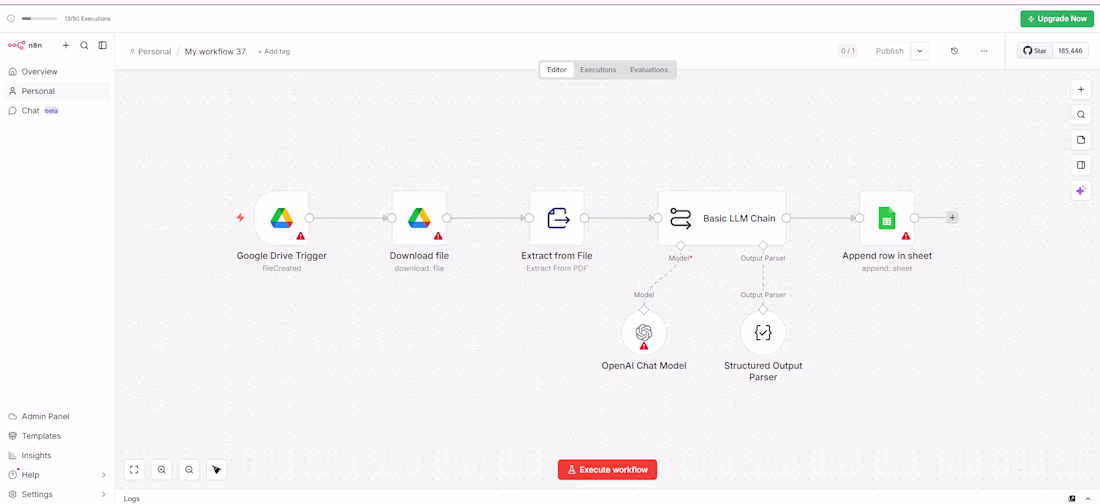
Task: Open the three-dot workflow options menu
Action: point(984,51)
